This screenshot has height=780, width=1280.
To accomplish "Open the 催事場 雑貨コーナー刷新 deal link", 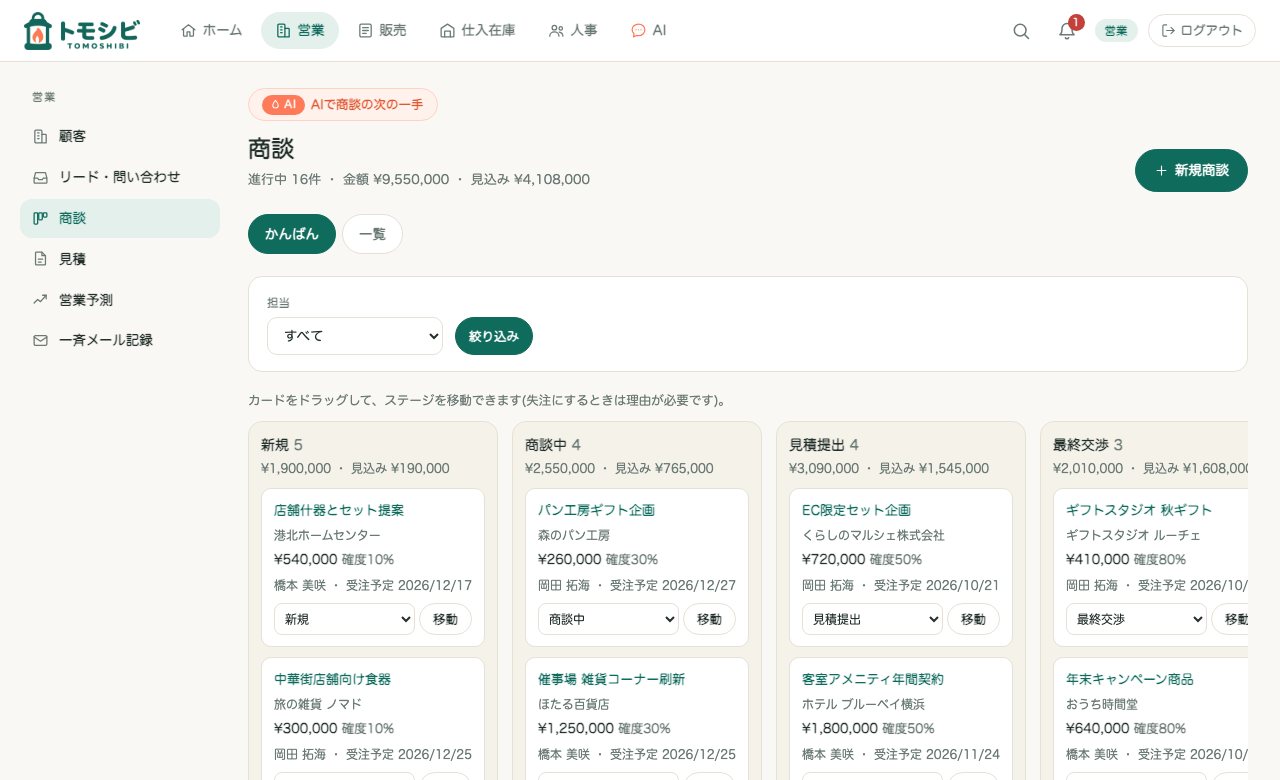I will click(611, 679).
